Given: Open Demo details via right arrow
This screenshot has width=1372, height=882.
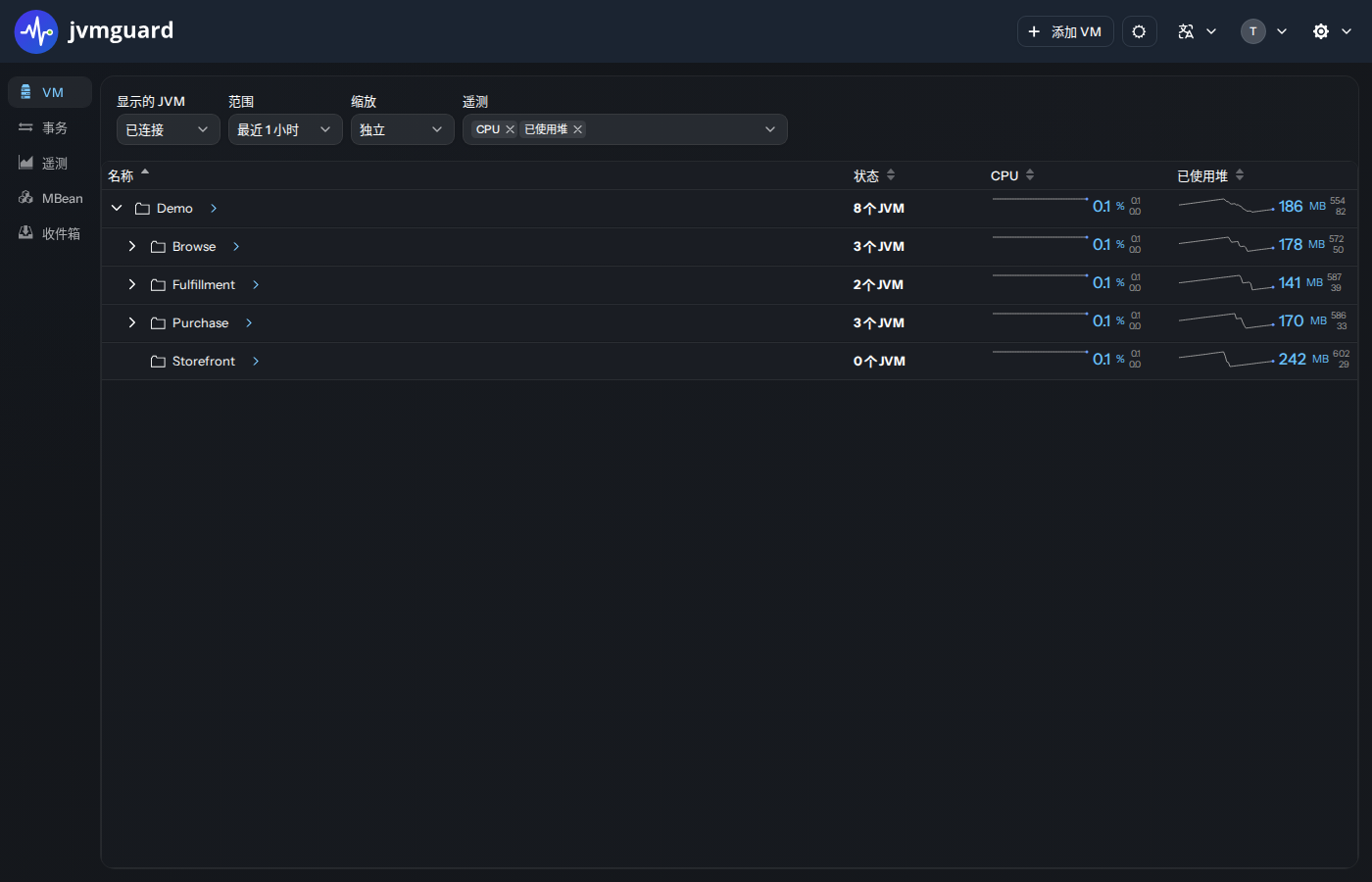Looking at the screenshot, I should point(214,208).
